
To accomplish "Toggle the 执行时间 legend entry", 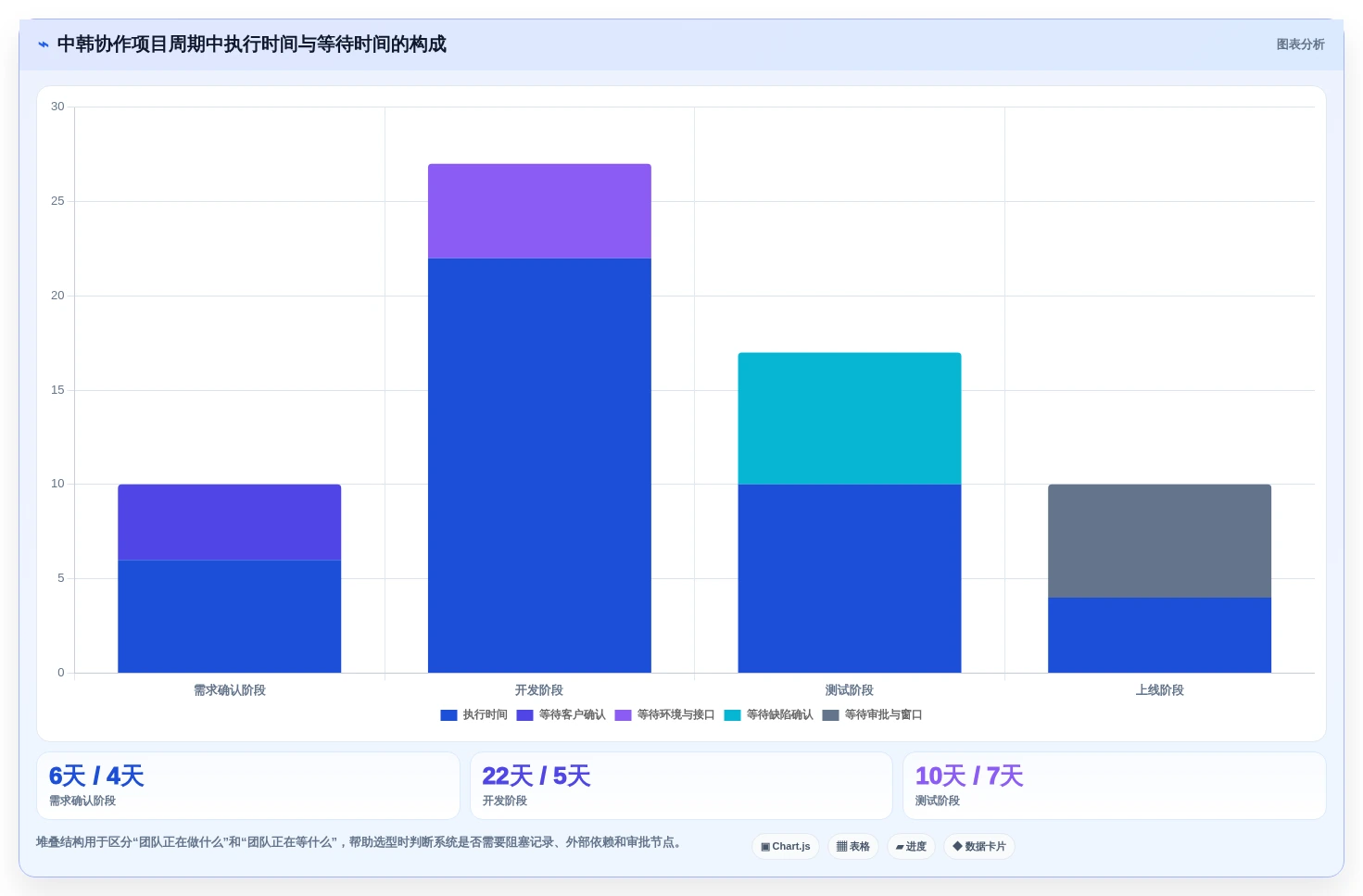I will (473, 714).
